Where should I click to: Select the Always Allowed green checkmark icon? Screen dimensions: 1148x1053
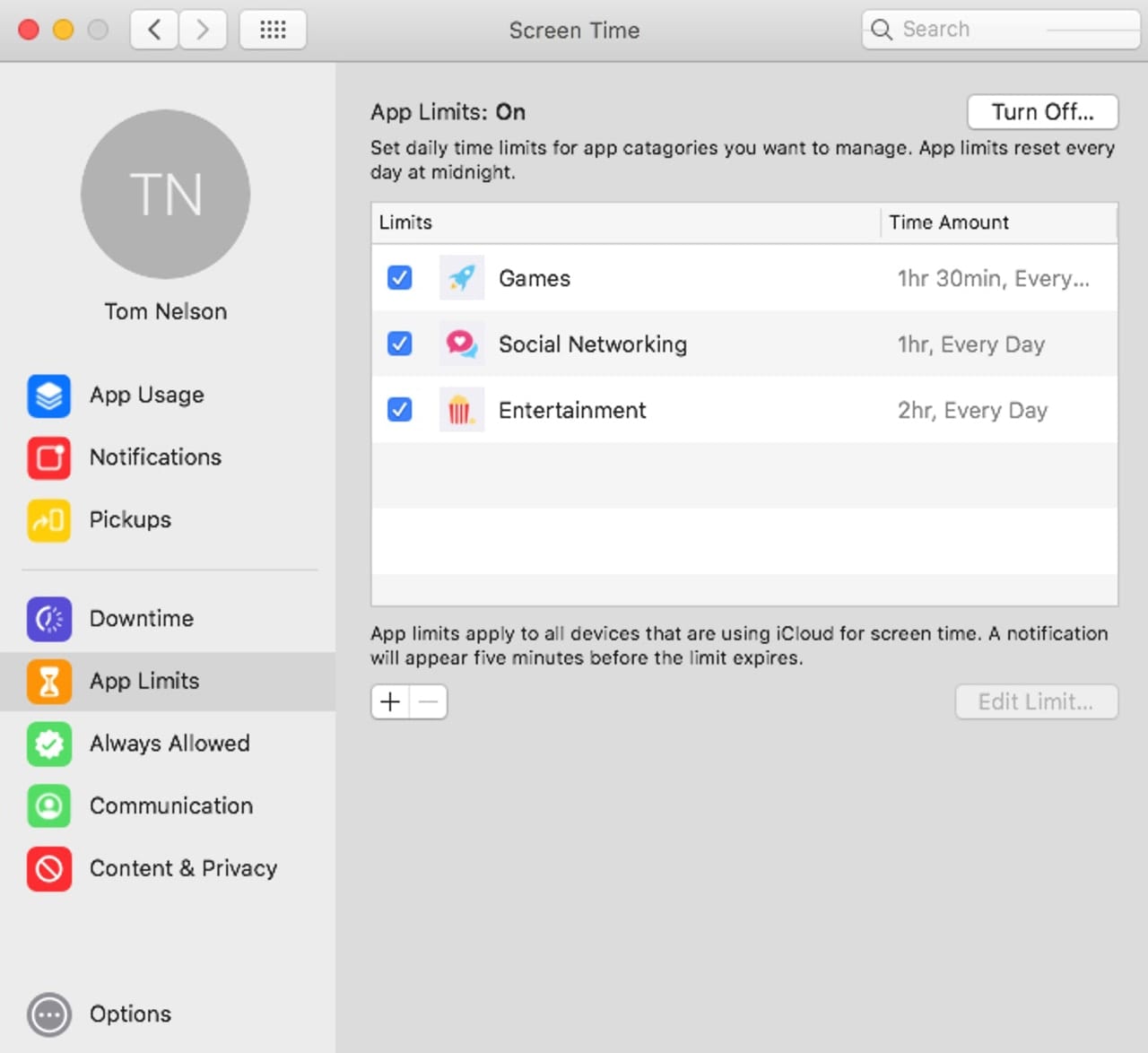48,744
